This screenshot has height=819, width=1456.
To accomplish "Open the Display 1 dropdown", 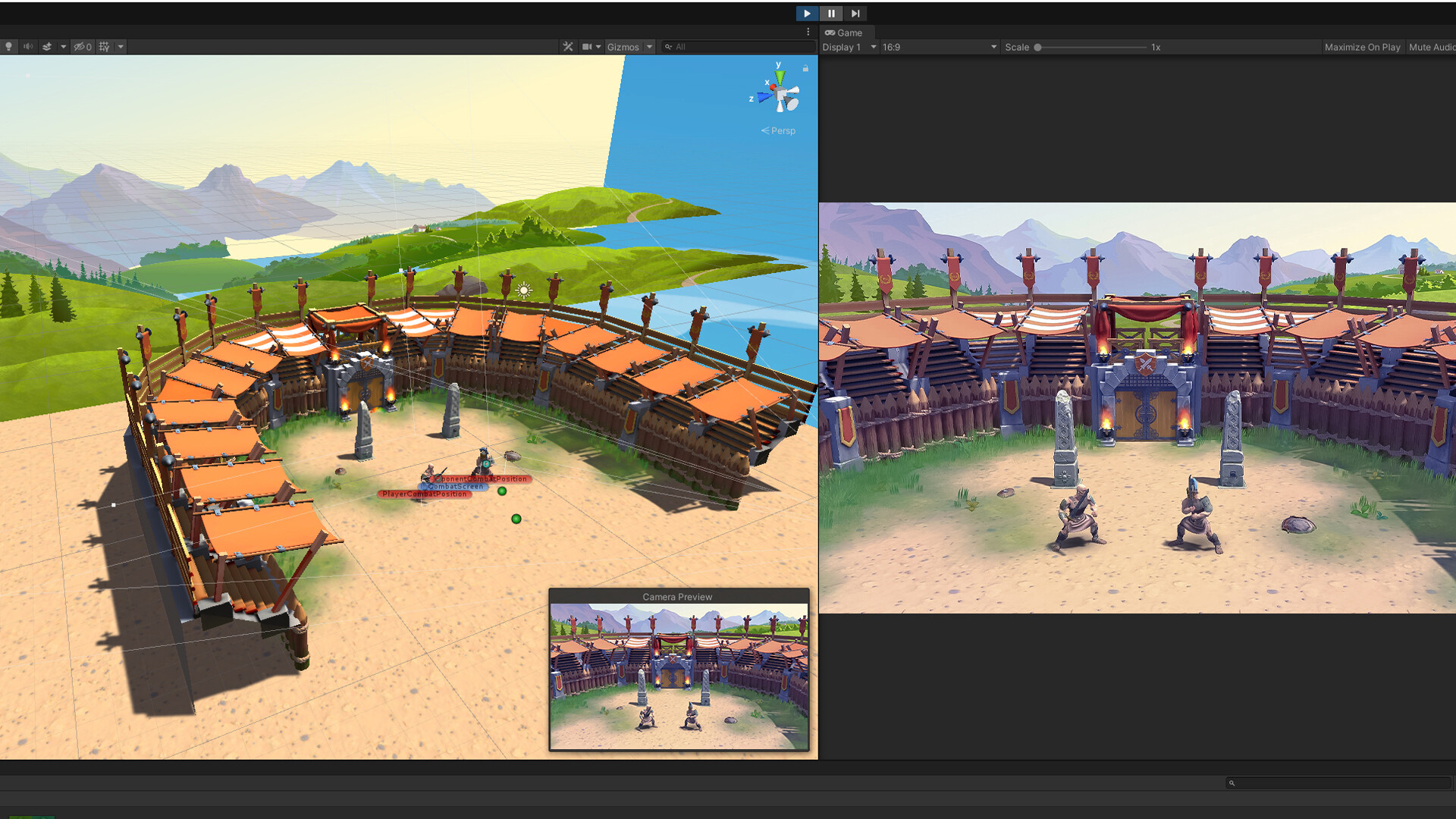I will click(849, 47).
